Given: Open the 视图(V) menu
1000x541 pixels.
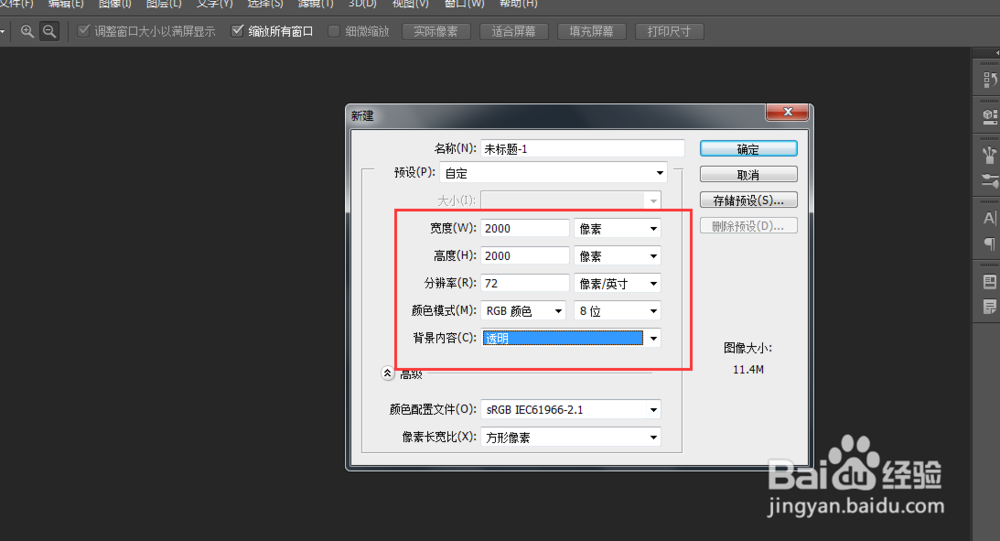Looking at the screenshot, I should tap(411, 4).
